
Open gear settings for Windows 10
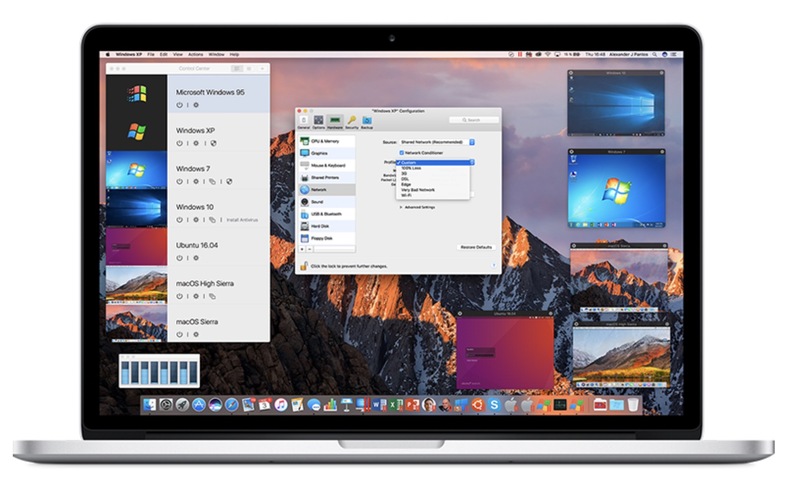(196, 220)
